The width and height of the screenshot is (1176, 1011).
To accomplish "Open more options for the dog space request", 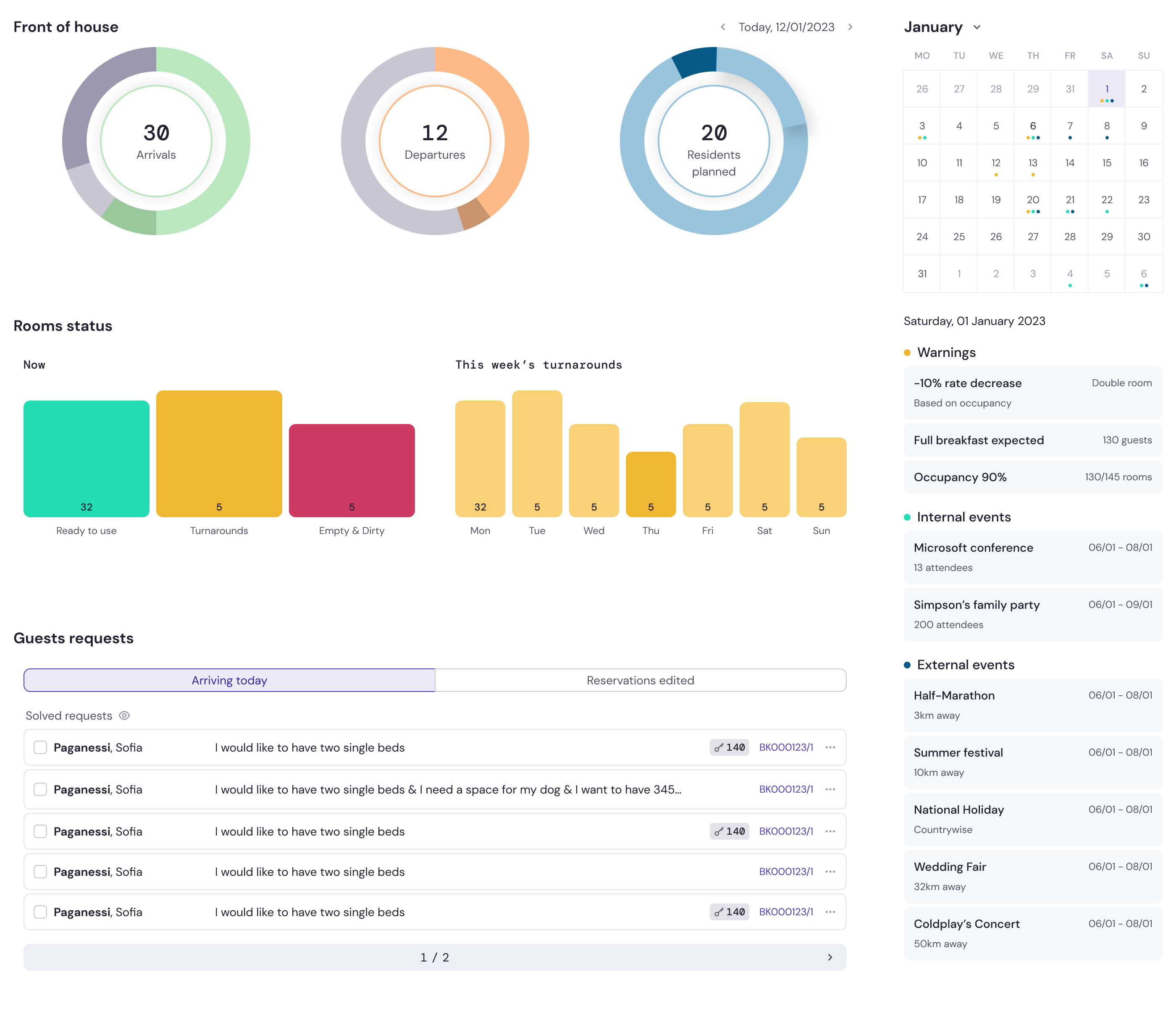I will pyautogui.click(x=830, y=789).
